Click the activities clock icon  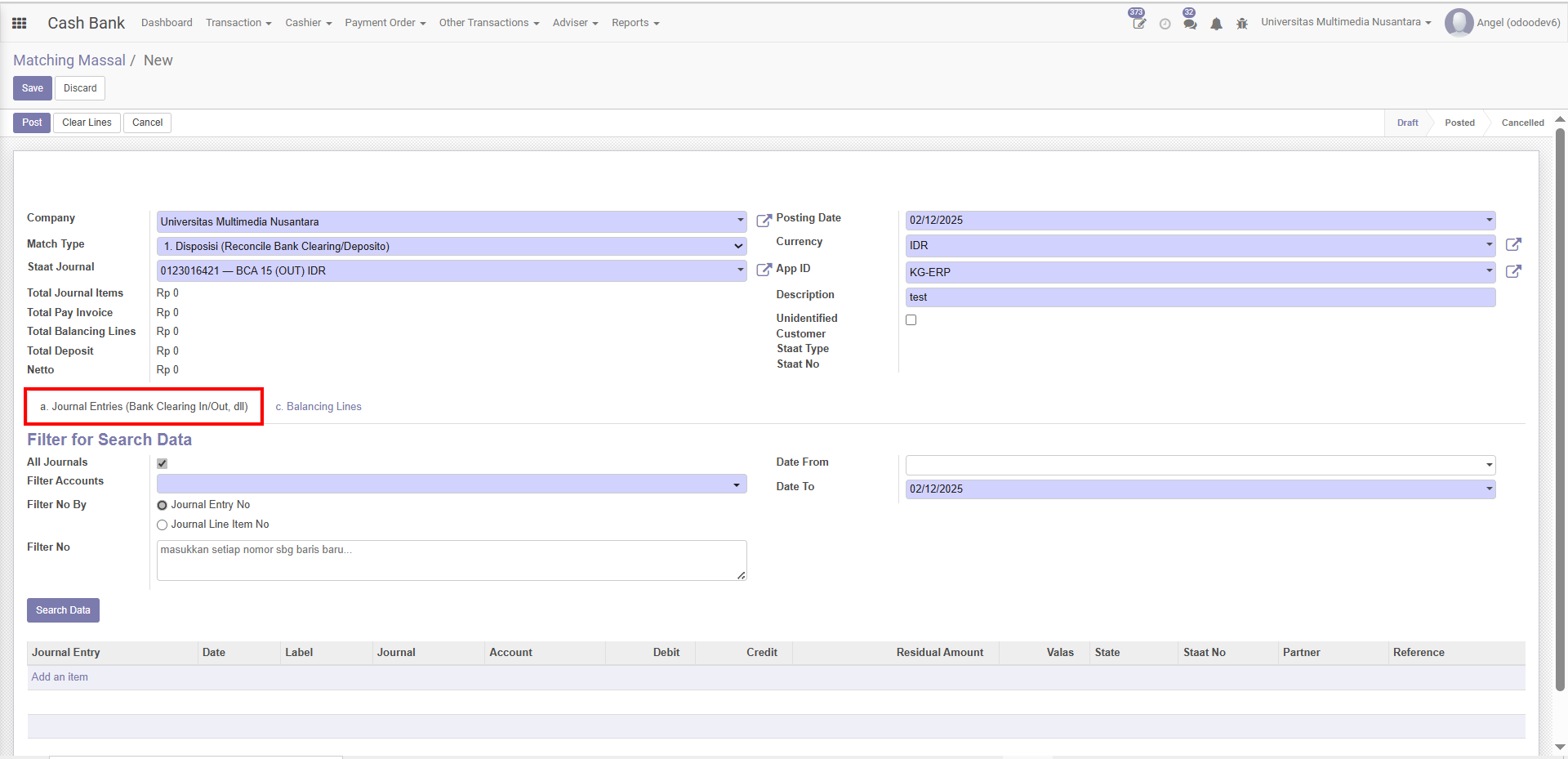(x=1165, y=24)
